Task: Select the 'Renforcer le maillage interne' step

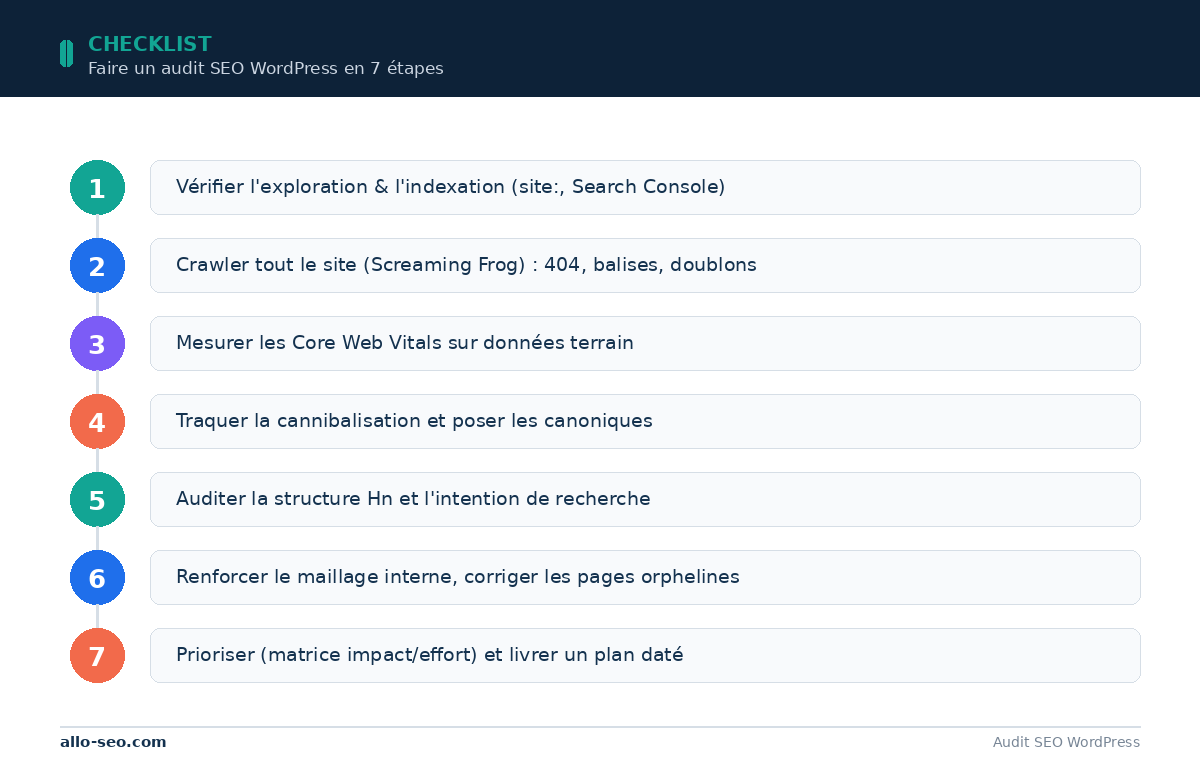Action: click(645, 577)
